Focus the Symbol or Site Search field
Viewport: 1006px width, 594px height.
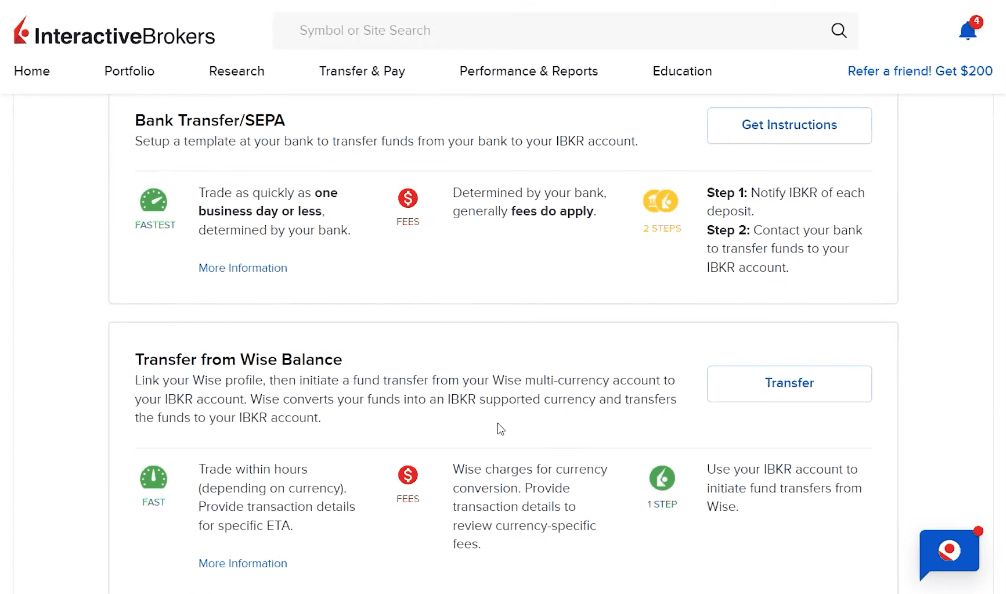(x=550, y=31)
